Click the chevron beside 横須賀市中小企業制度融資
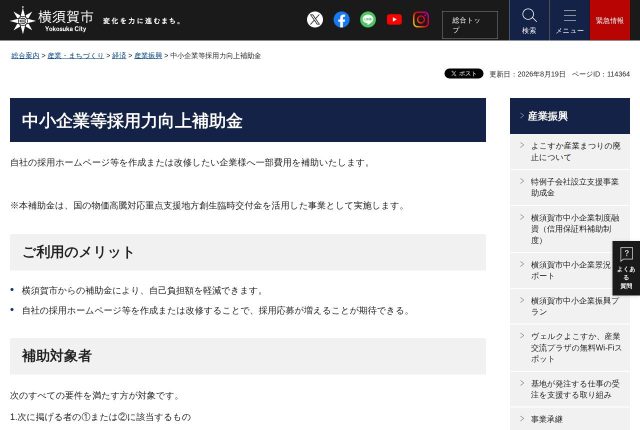This screenshot has height=430, width=640. coord(522,217)
